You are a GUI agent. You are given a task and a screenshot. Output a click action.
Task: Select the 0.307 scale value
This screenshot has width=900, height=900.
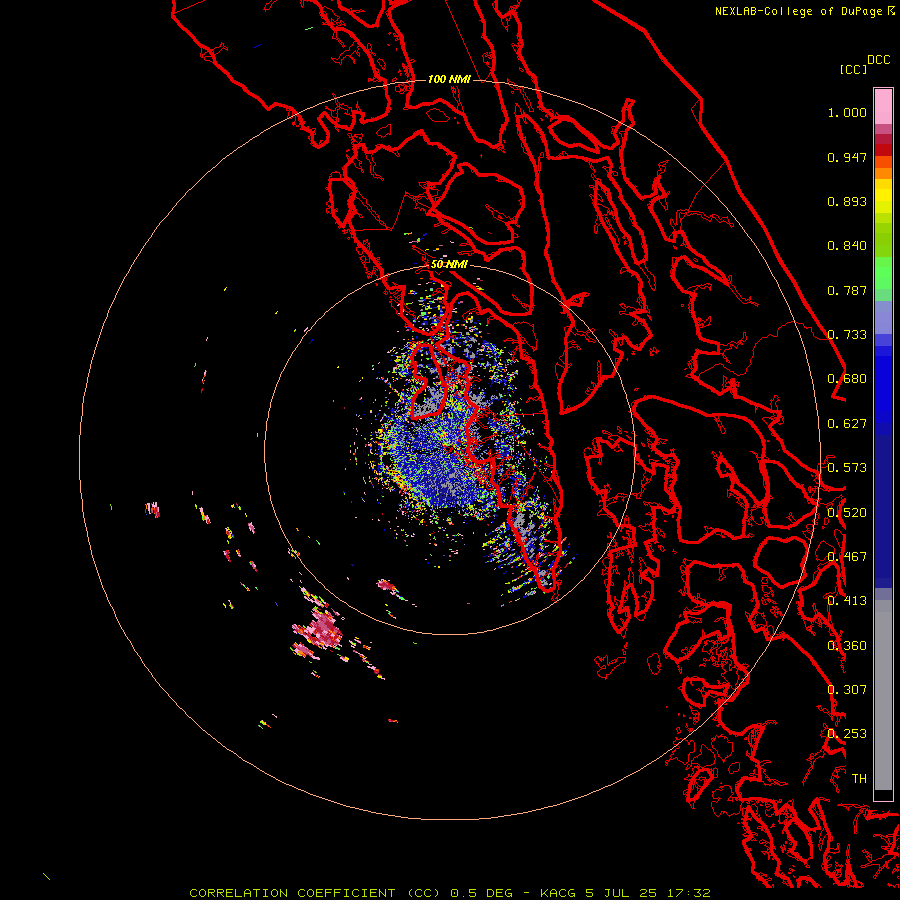click(847, 690)
